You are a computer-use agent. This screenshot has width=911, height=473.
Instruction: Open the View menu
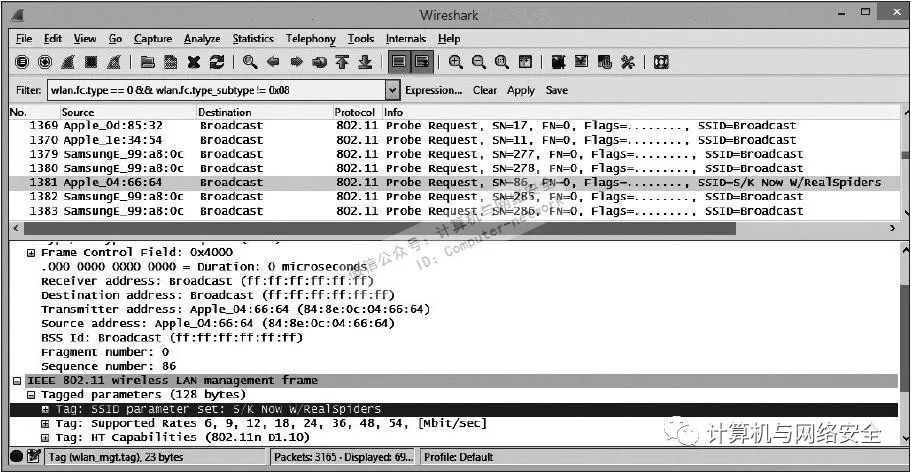85,38
